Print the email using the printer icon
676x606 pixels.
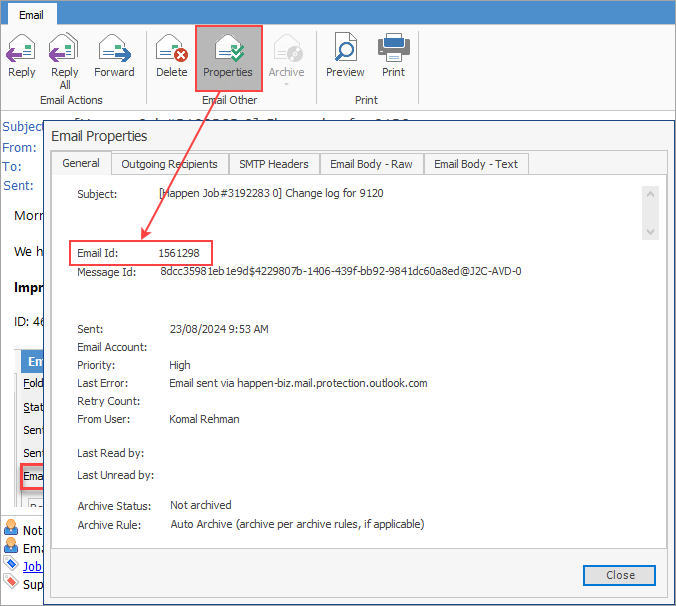click(393, 47)
